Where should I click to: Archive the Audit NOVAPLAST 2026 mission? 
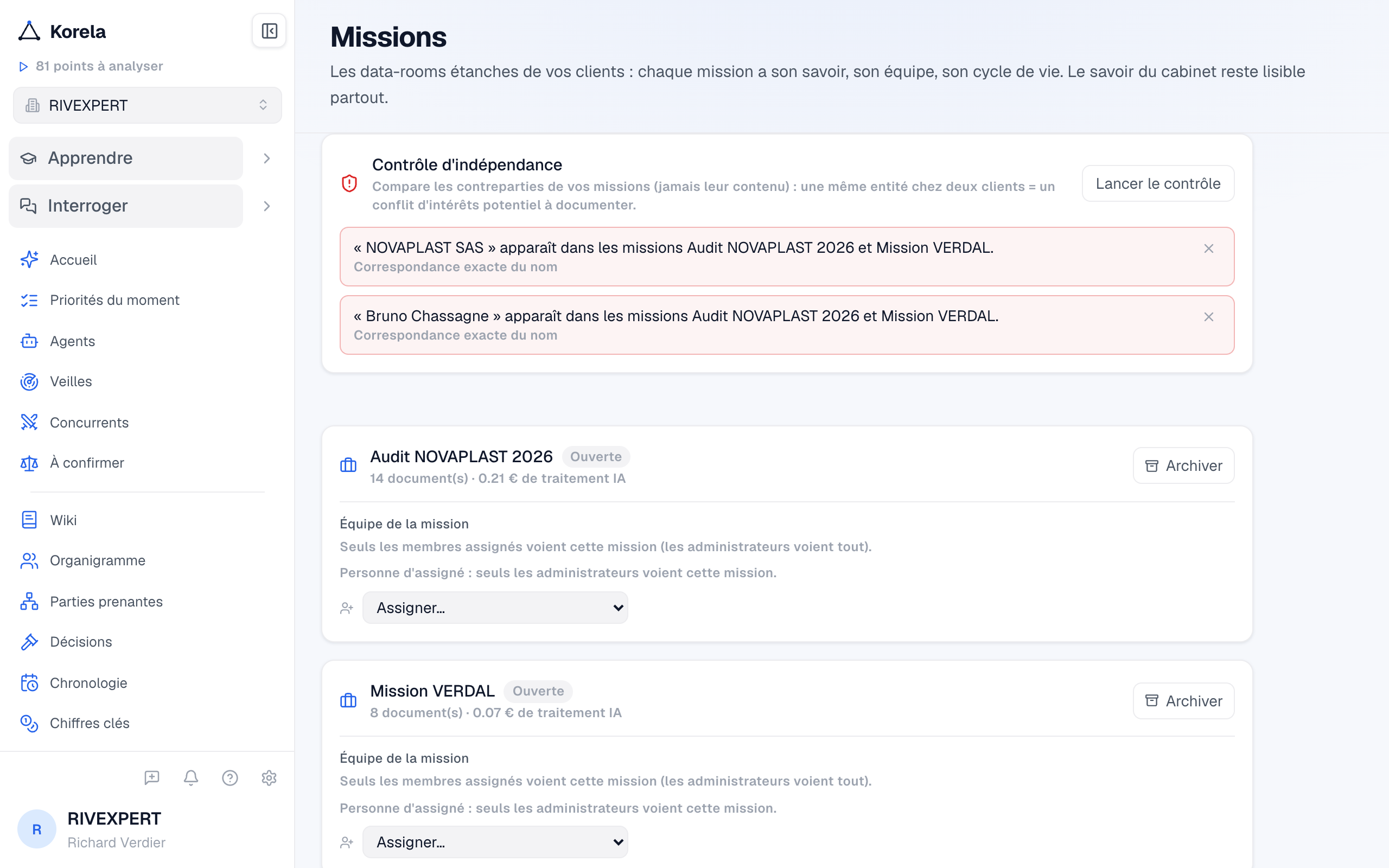pyautogui.click(x=1183, y=465)
